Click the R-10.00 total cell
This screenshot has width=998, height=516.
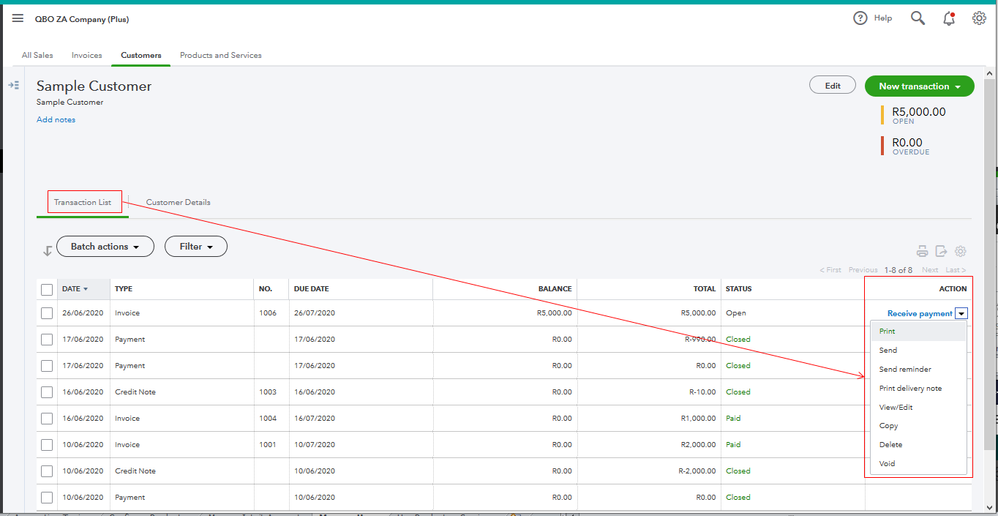coord(703,392)
